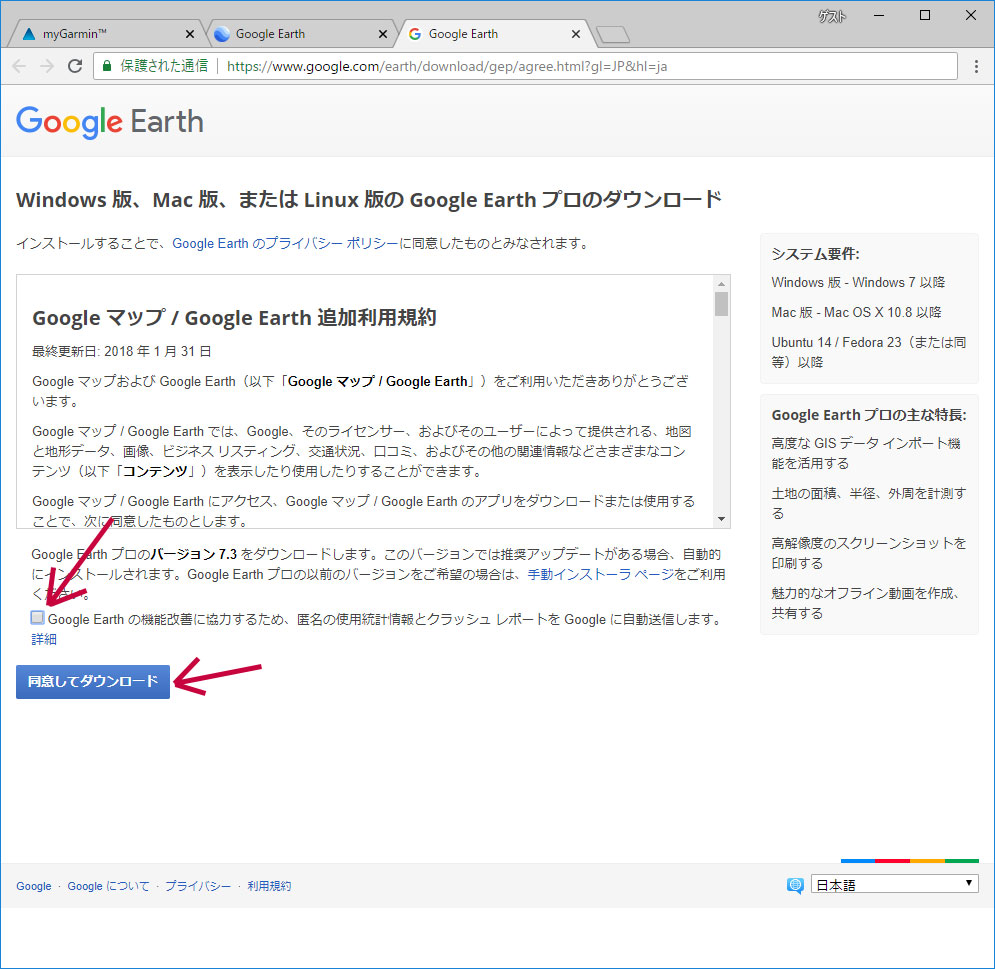Click the terms box scrollbar thumb

[721, 304]
